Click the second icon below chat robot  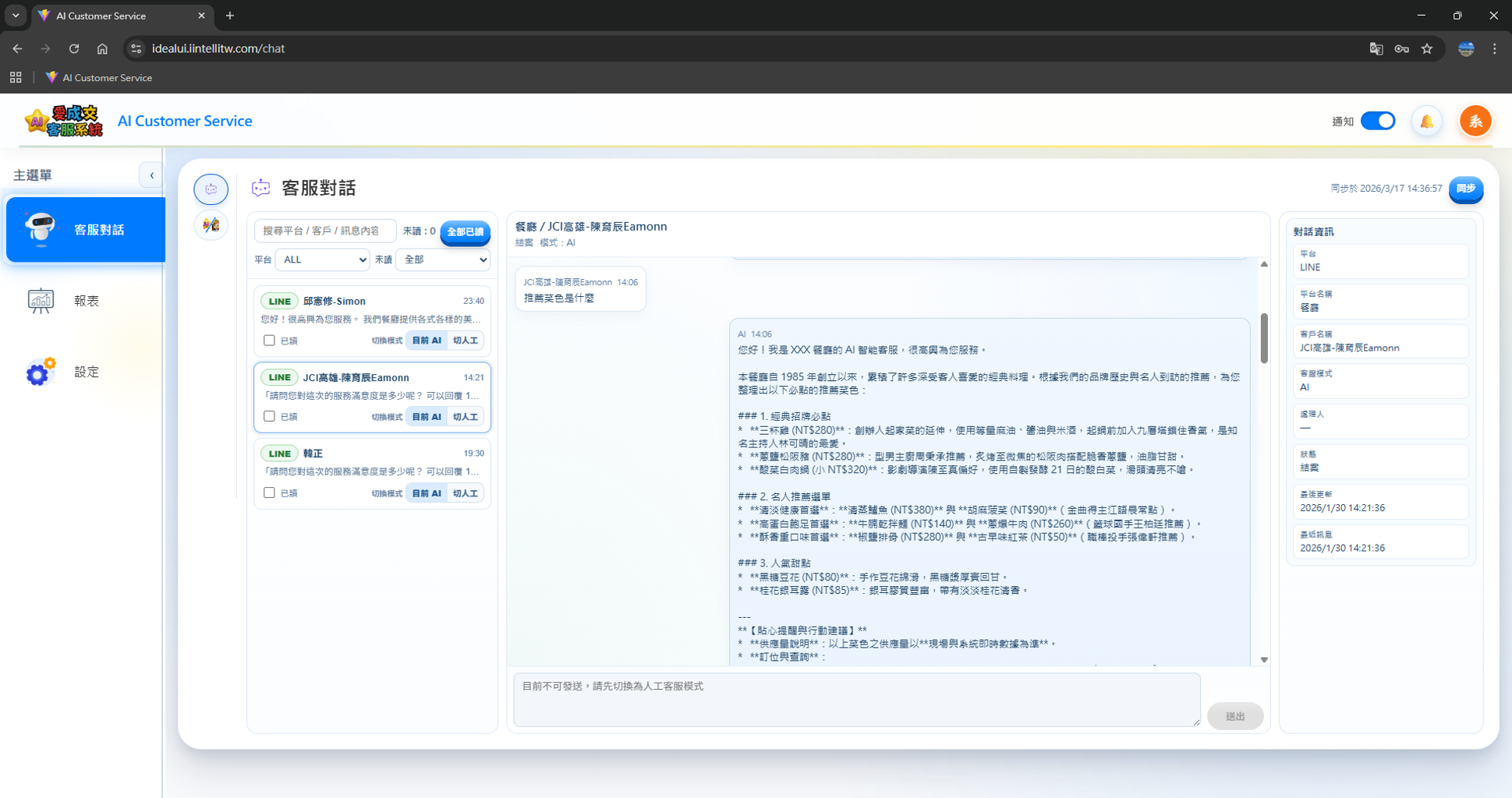click(211, 226)
